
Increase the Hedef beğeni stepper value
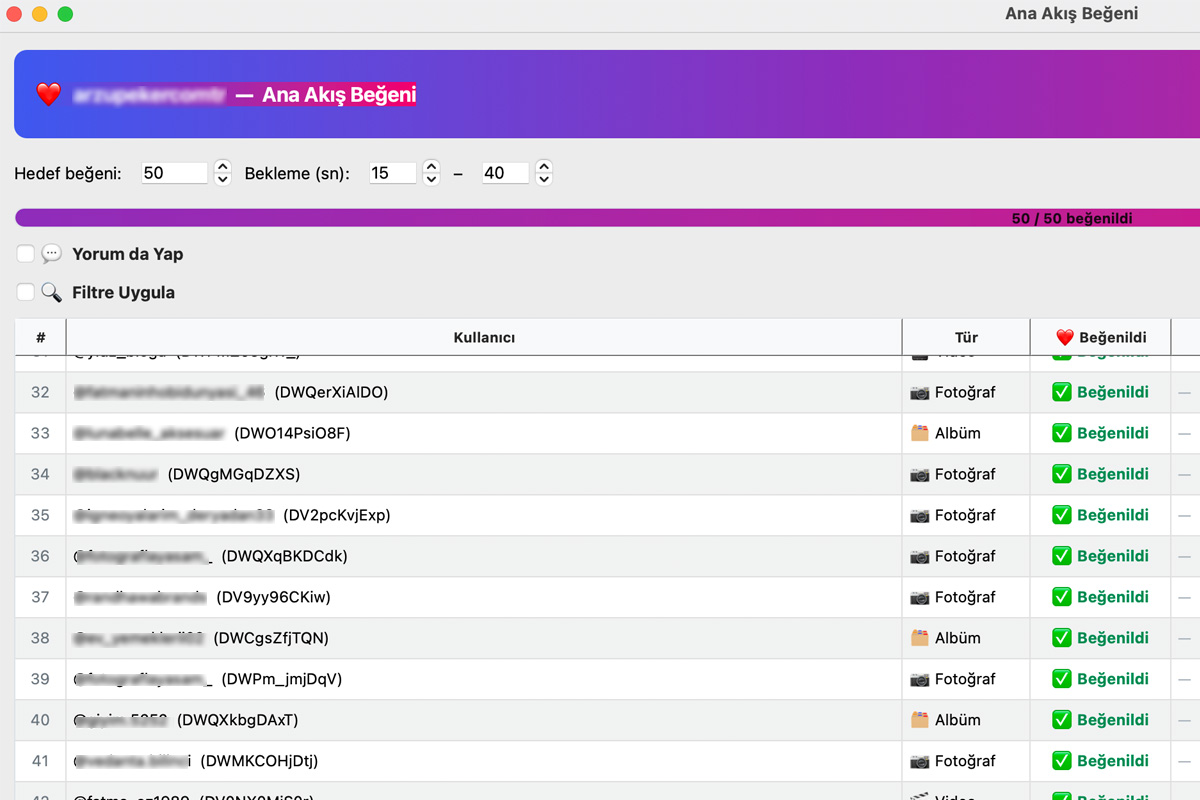(x=223, y=167)
